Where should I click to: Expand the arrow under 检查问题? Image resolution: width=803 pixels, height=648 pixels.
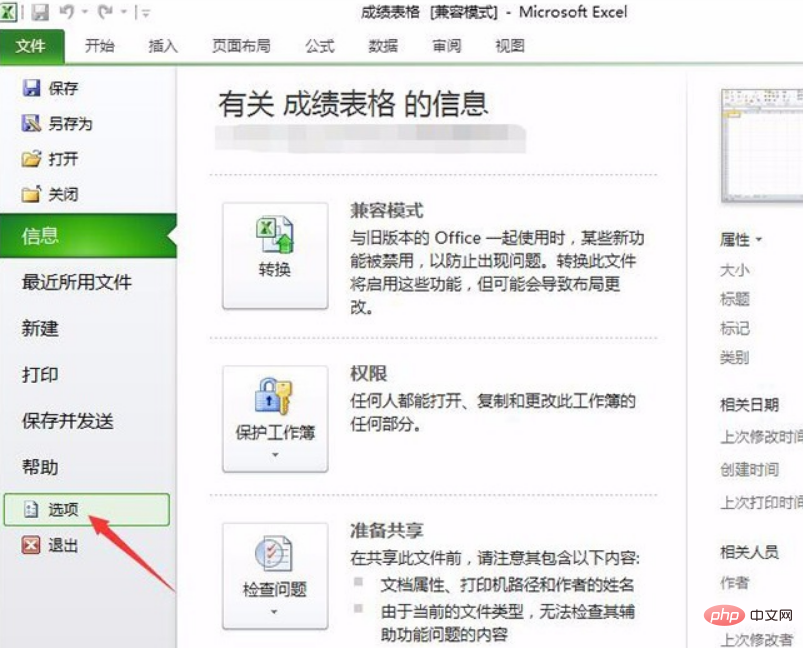(274, 612)
